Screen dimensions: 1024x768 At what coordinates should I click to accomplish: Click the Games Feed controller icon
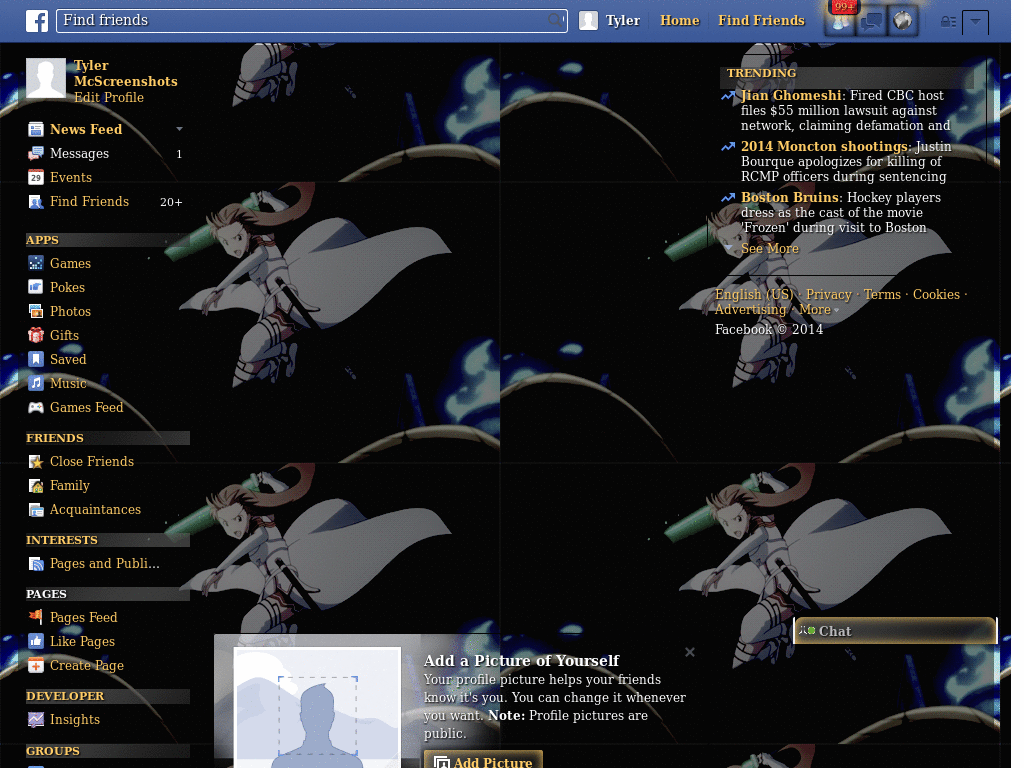click(x=36, y=408)
